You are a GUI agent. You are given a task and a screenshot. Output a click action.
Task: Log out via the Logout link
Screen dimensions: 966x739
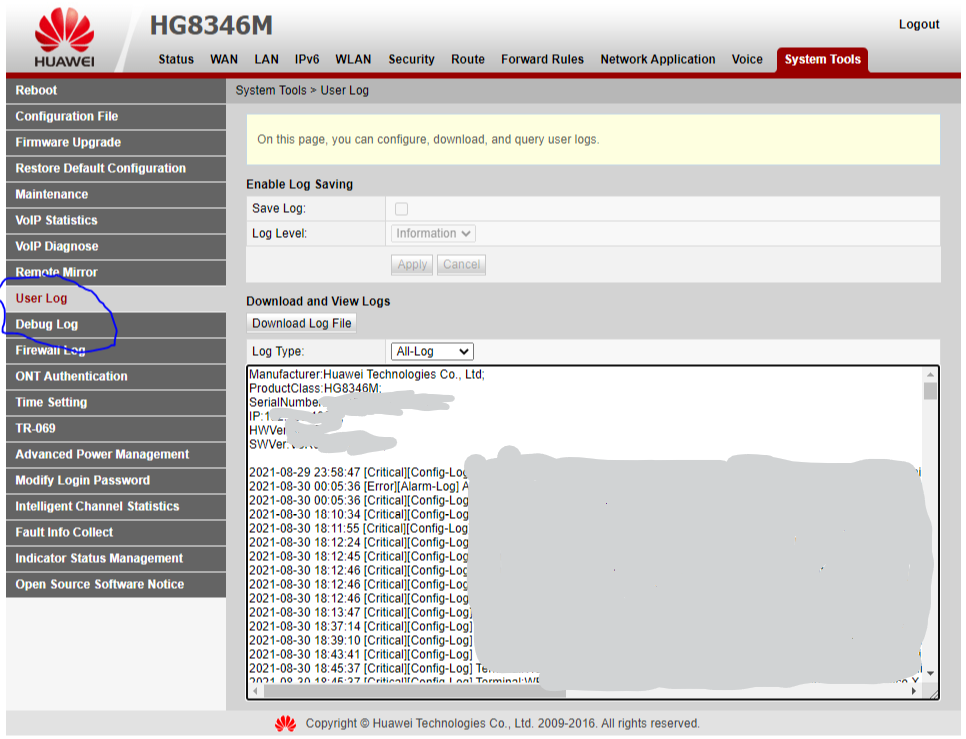[x=919, y=25]
